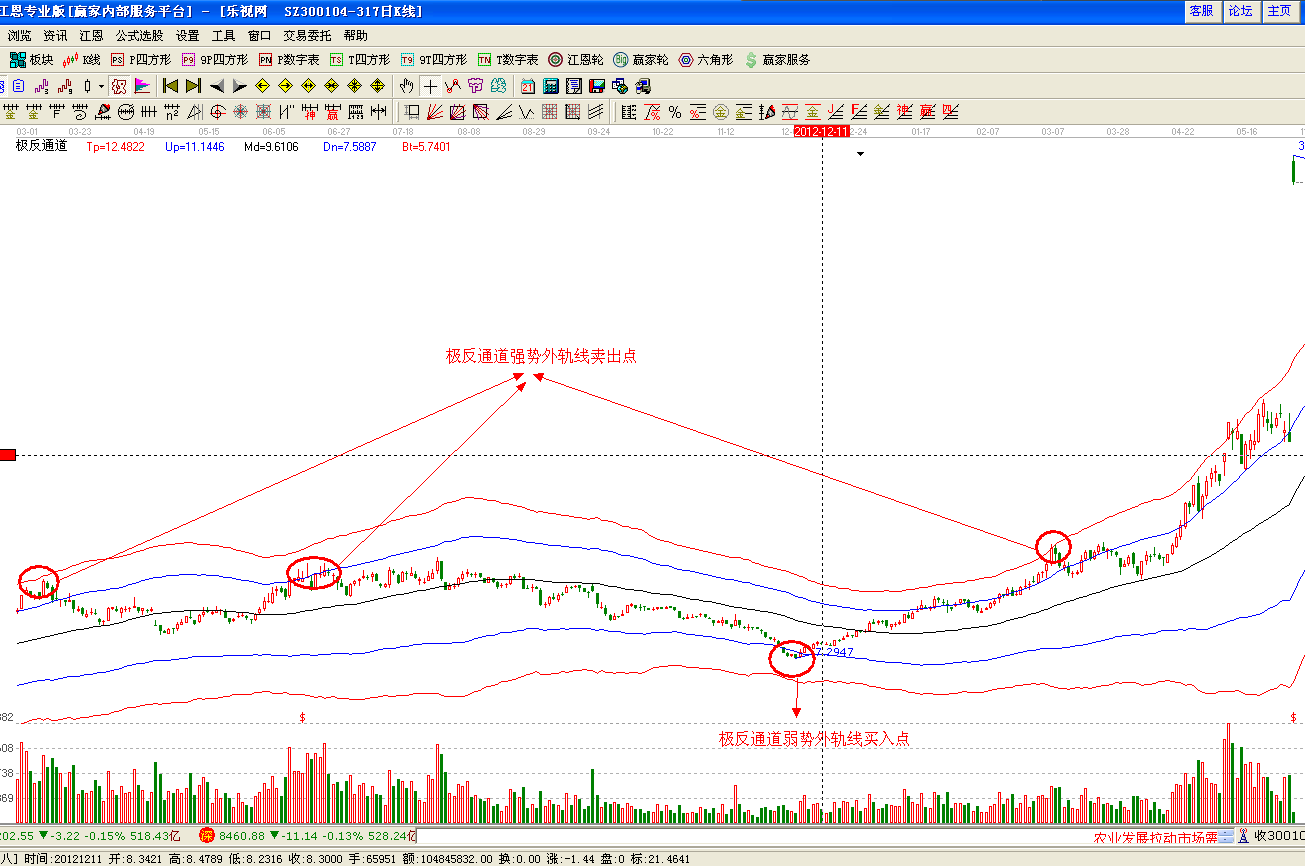Screen dimensions: 1305x866
Task: Toggle the 板块 sector panel
Action: coord(30,60)
